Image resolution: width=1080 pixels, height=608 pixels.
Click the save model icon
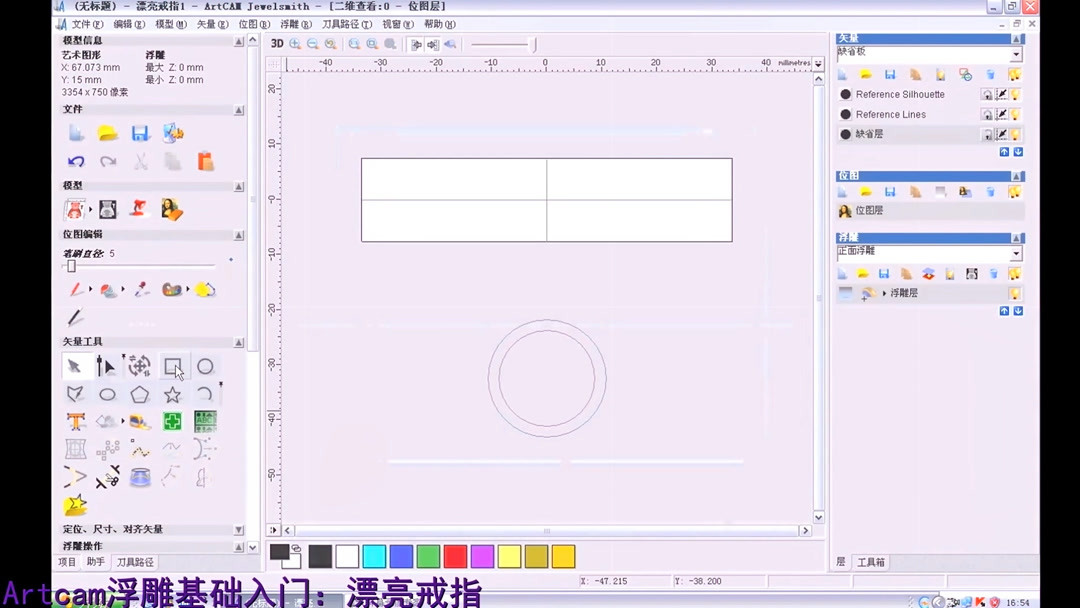[x=139, y=132]
